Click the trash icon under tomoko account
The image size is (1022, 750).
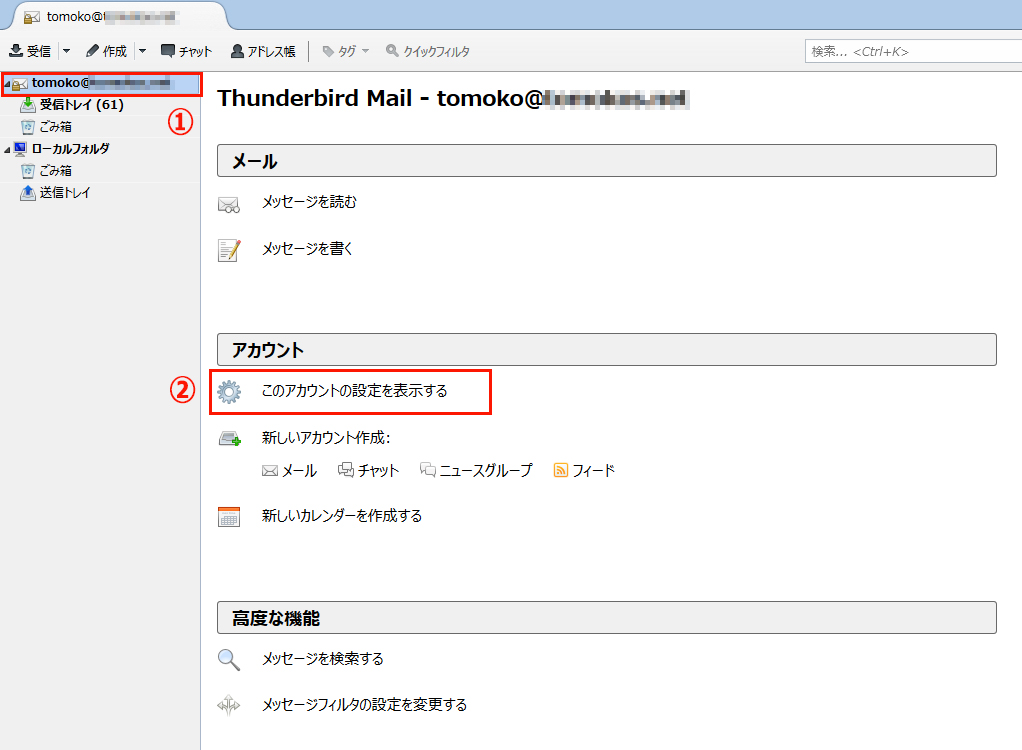point(27,126)
